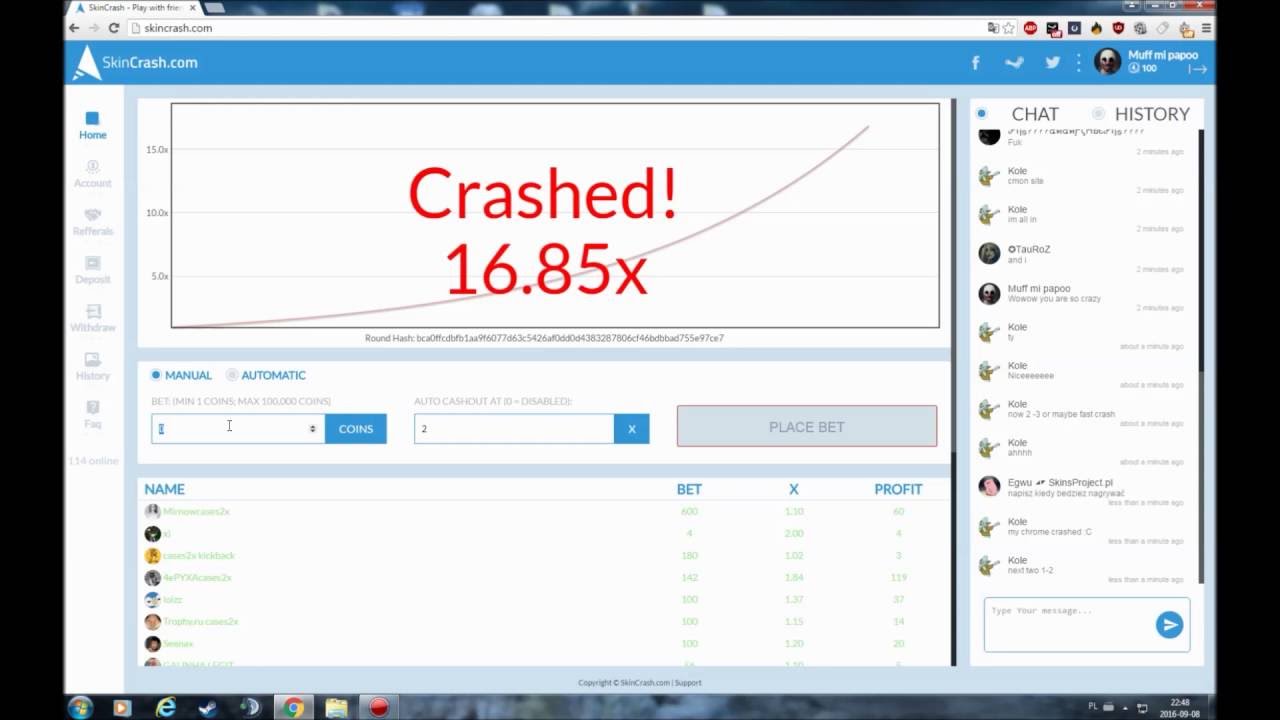Click the COINS button

click(x=356, y=428)
